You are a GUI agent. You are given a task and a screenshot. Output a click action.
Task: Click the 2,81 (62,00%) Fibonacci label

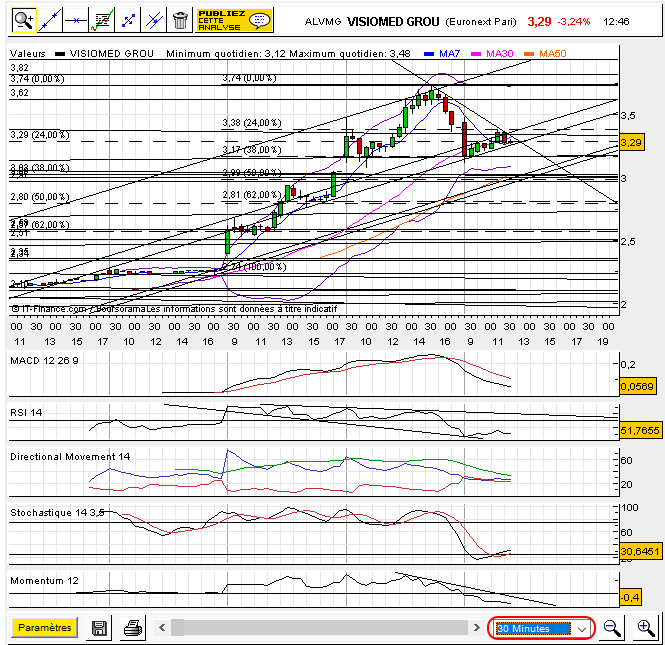[252, 195]
